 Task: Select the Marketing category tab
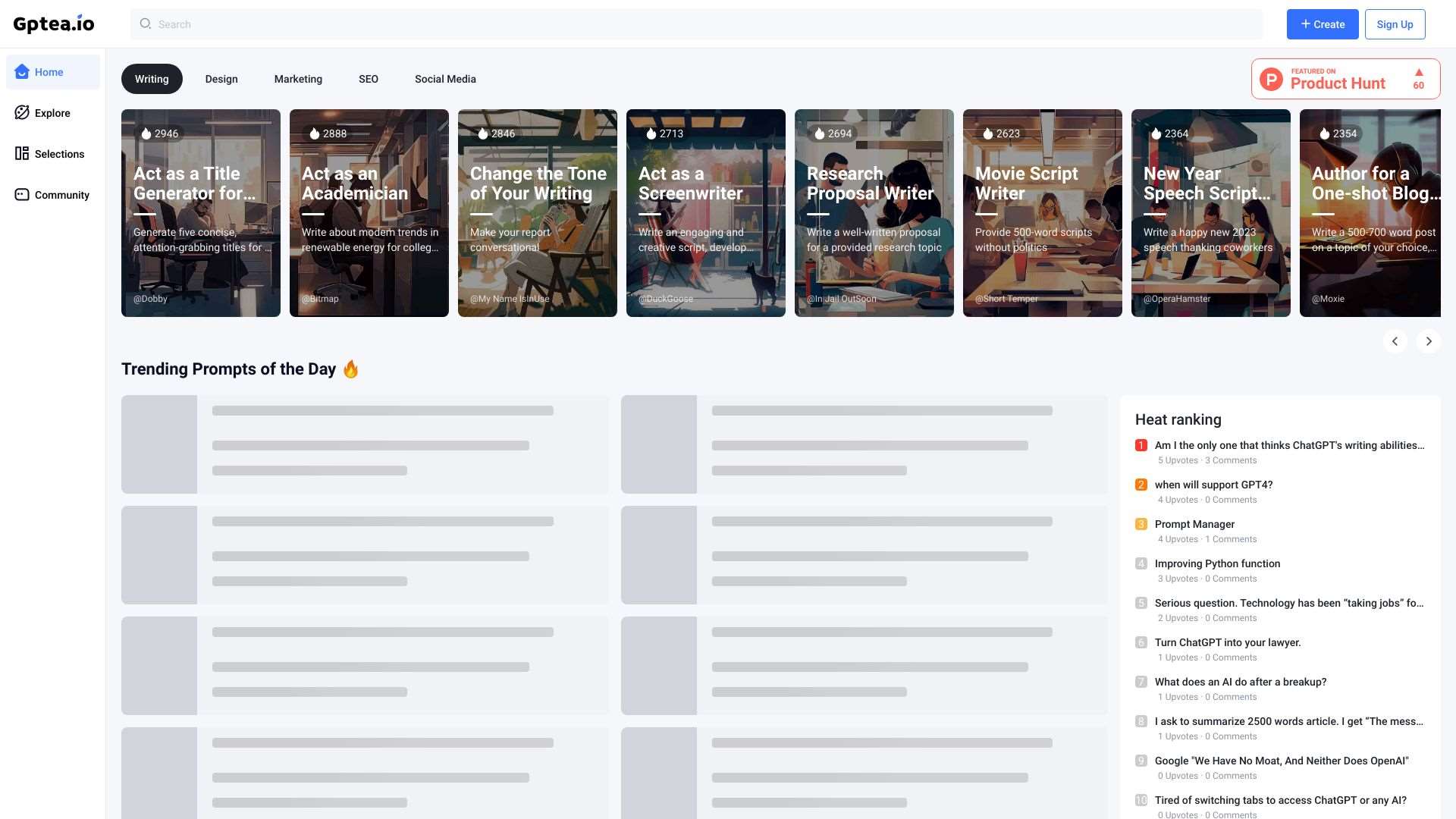298,79
